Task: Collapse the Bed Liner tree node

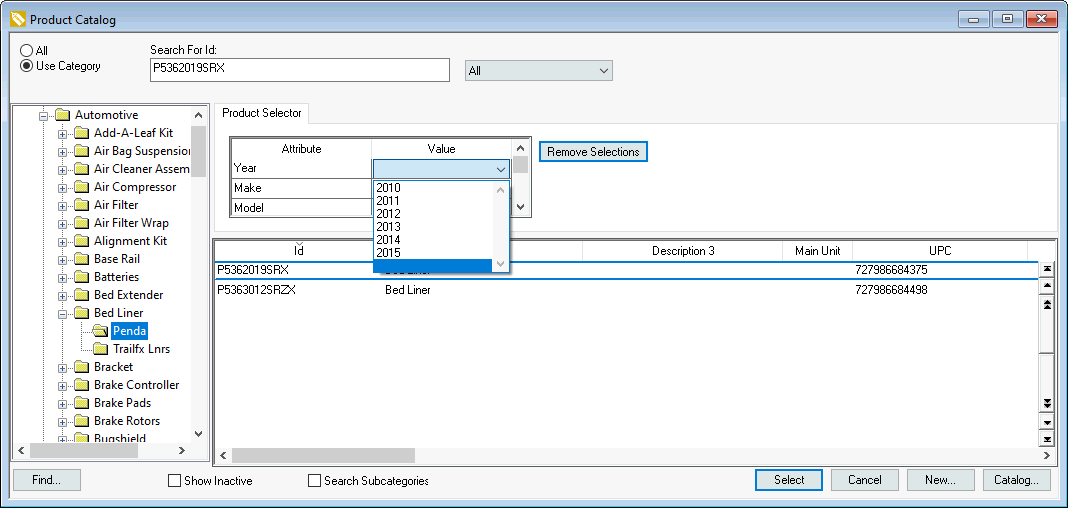Action: [x=63, y=313]
